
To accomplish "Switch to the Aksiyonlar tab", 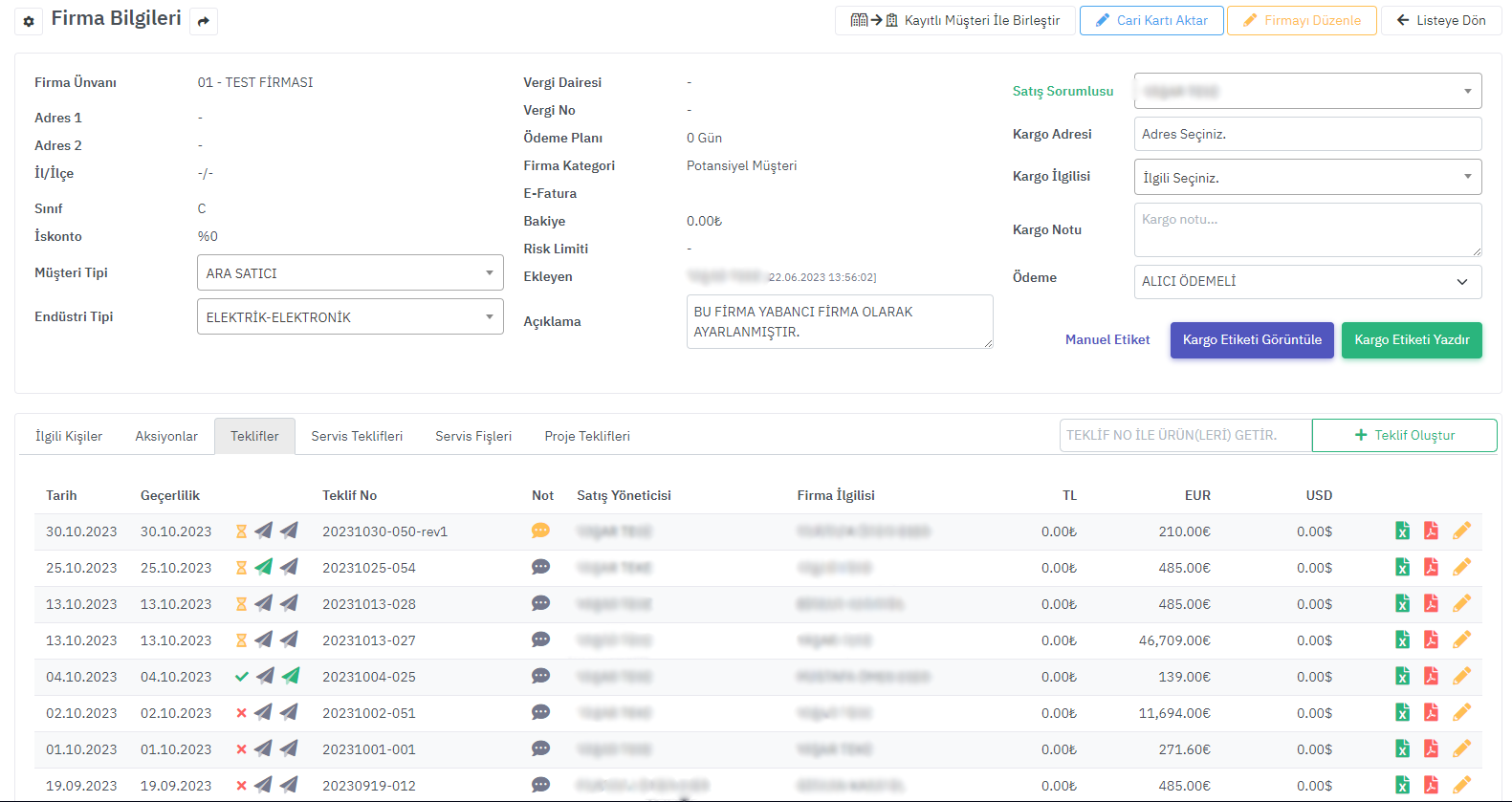I will [x=166, y=437].
